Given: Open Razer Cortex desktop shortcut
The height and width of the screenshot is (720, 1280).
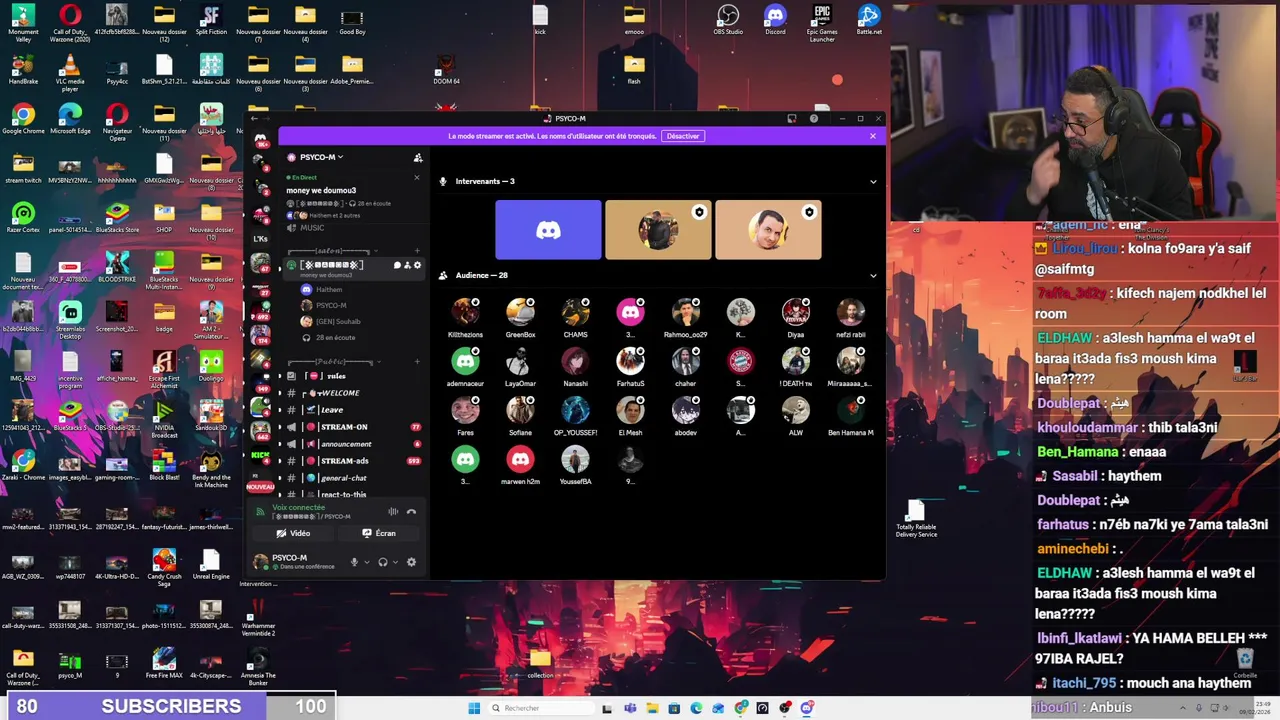Looking at the screenshot, I should pyautogui.click(x=23, y=218).
